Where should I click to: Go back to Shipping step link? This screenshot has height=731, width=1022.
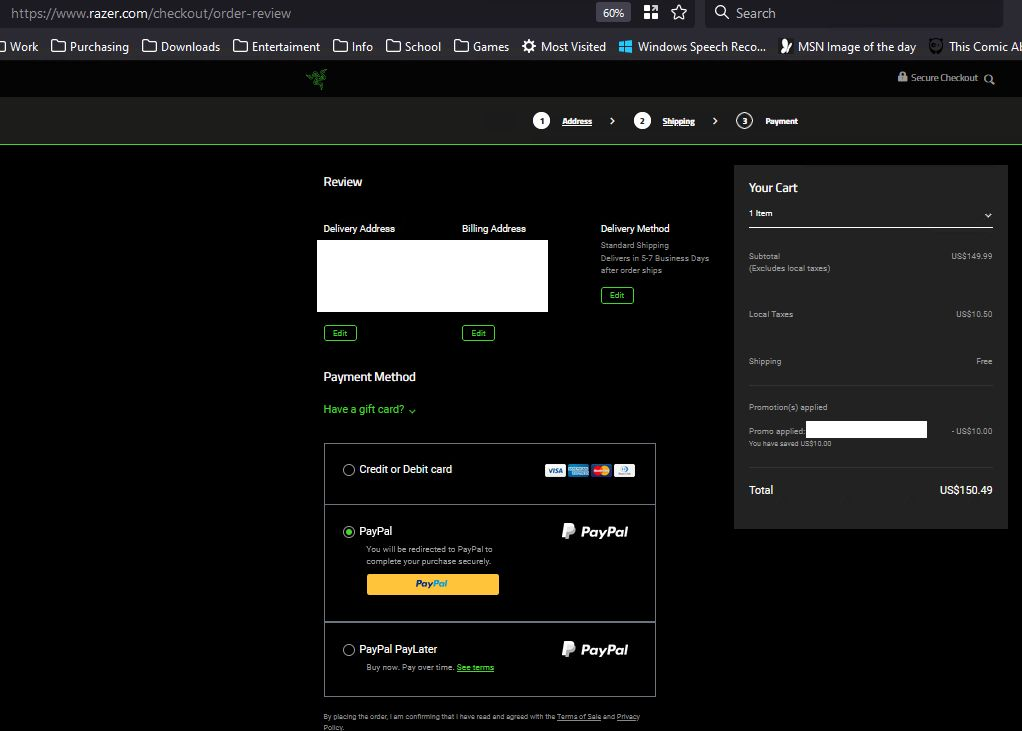(679, 121)
